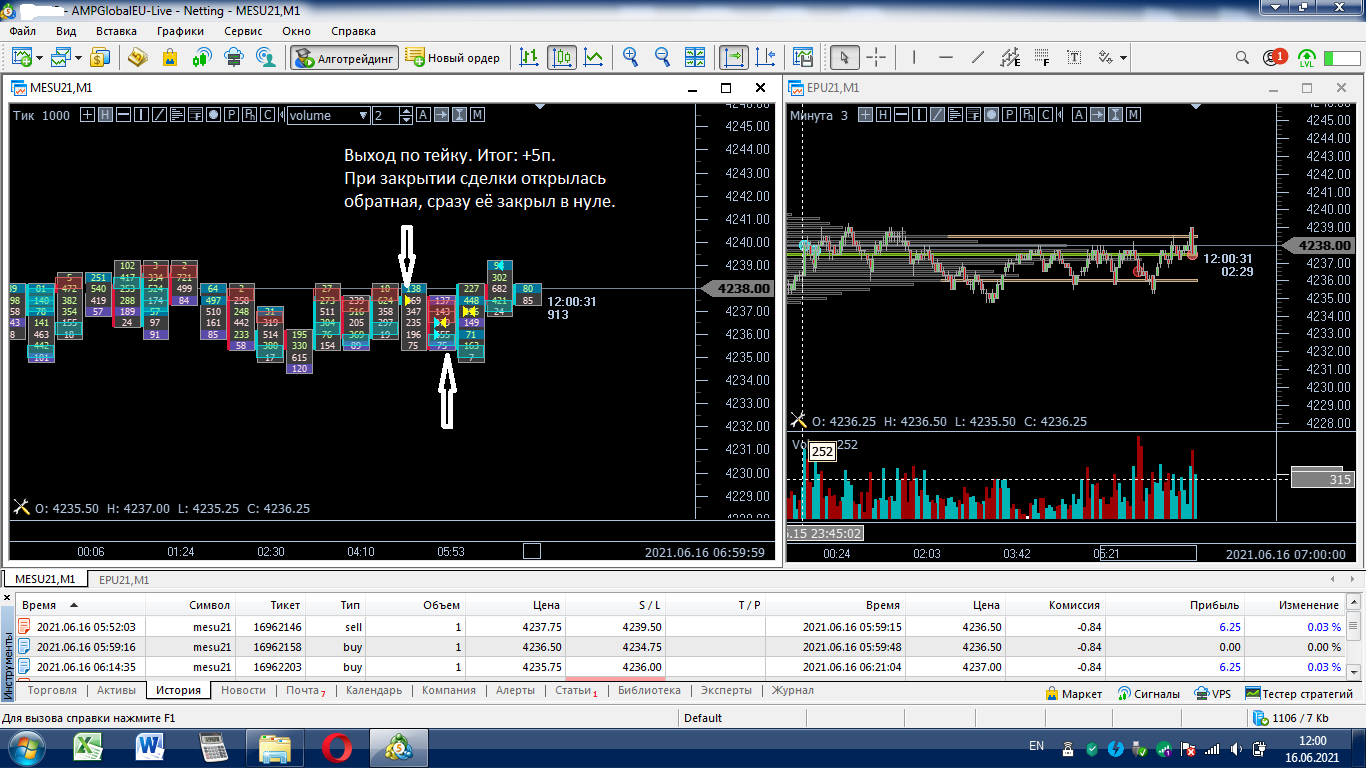Open Сигналы link in toolbox footer
Viewport: 1366px width, 768px height.
coord(1149,693)
